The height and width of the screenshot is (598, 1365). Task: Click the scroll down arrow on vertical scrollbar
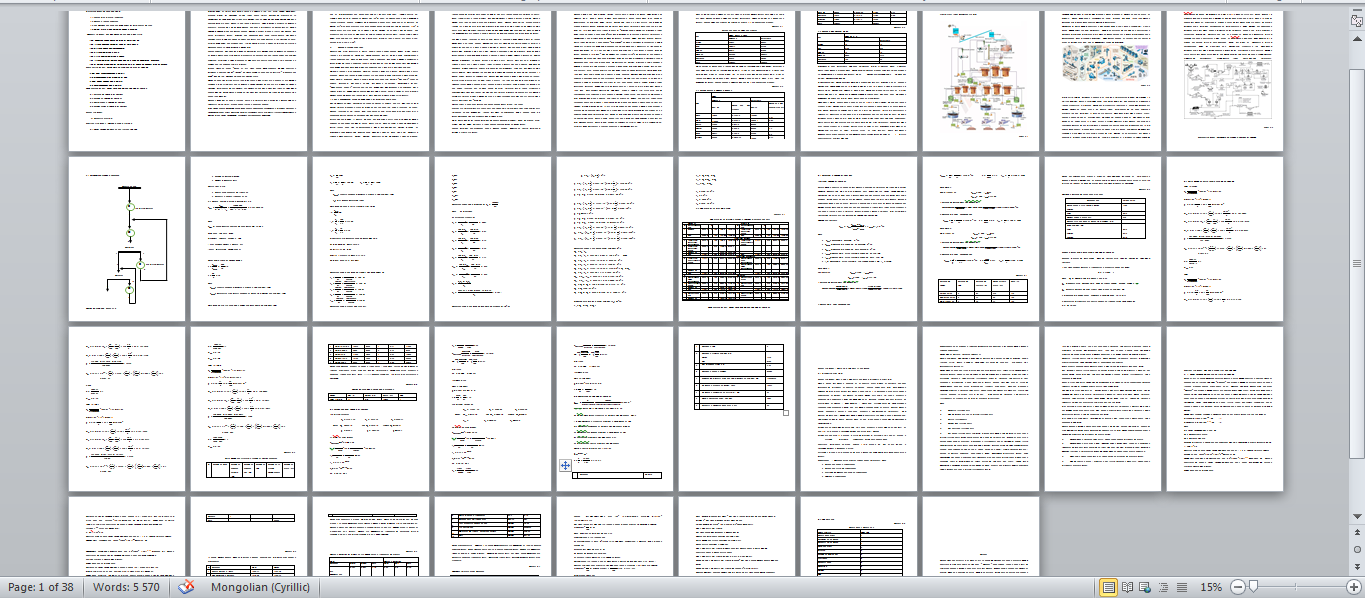tap(1356, 516)
